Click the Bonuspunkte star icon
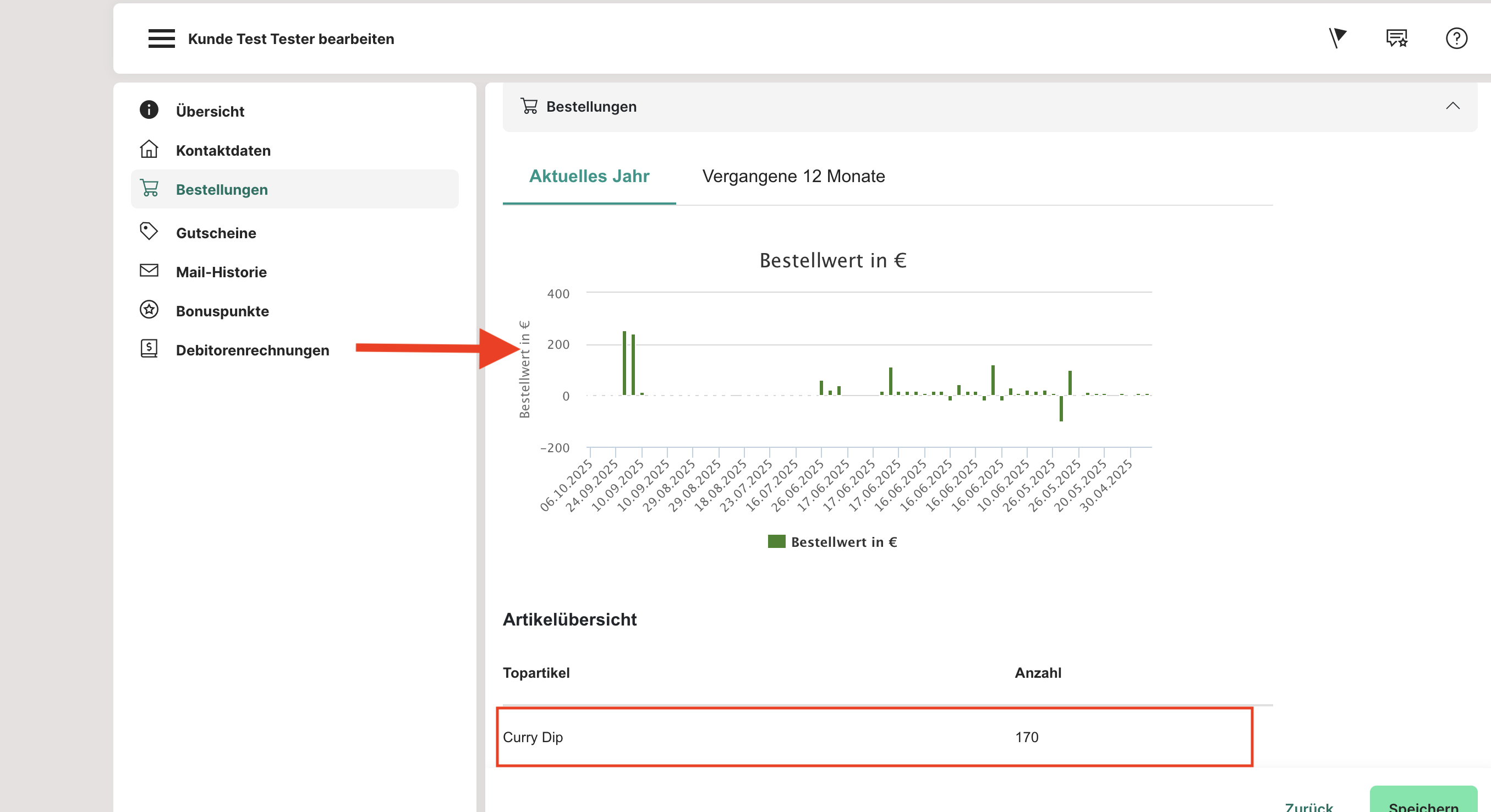The image size is (1491, 812). click(149, 310)
